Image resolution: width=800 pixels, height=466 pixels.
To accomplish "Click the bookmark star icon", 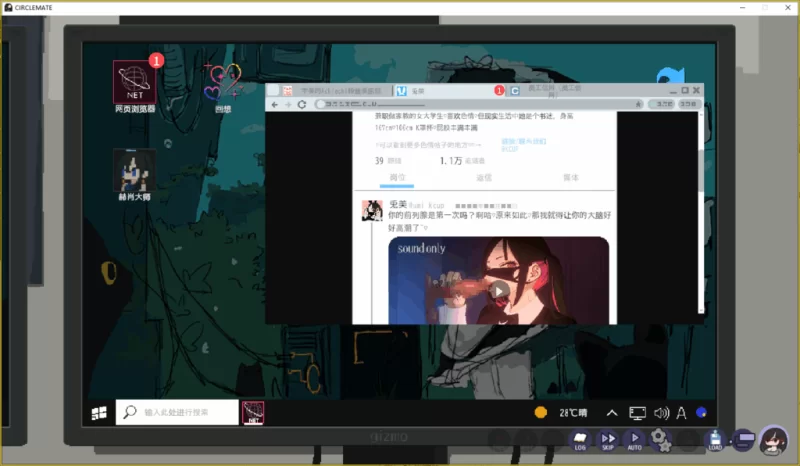I will pos(638,104).
